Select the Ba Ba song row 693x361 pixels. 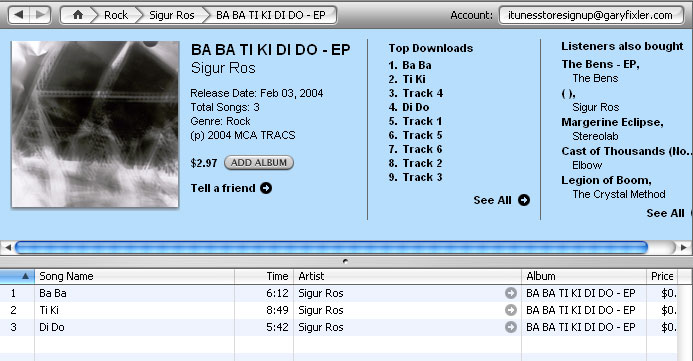[x=339, y=293]
